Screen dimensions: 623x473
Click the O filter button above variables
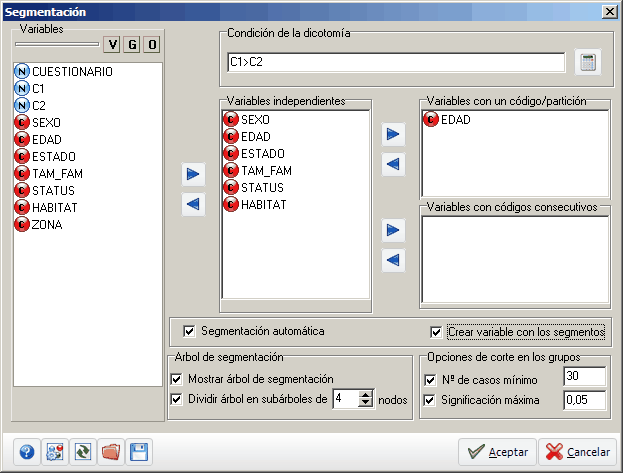[152, 45]
